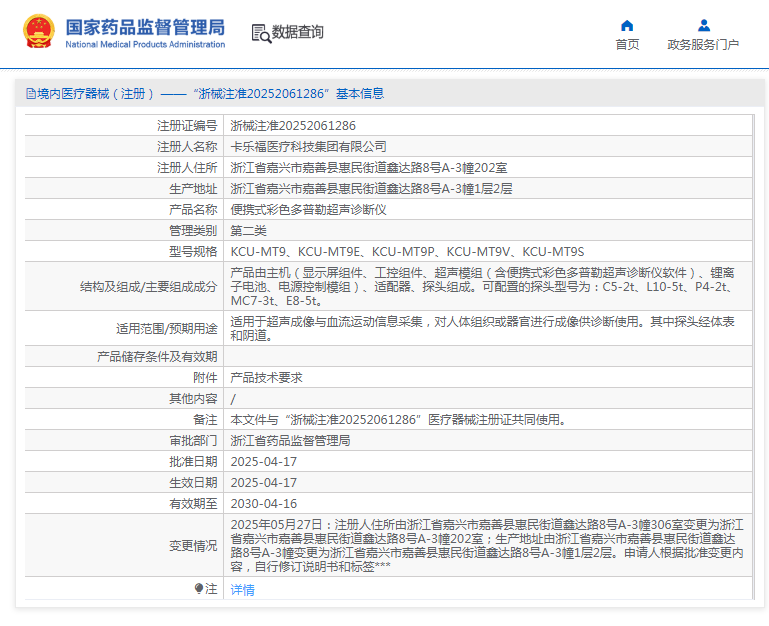Viewport: 769px width, 626px height.
Task: Click the home house icon
Action: pos(627,25)
